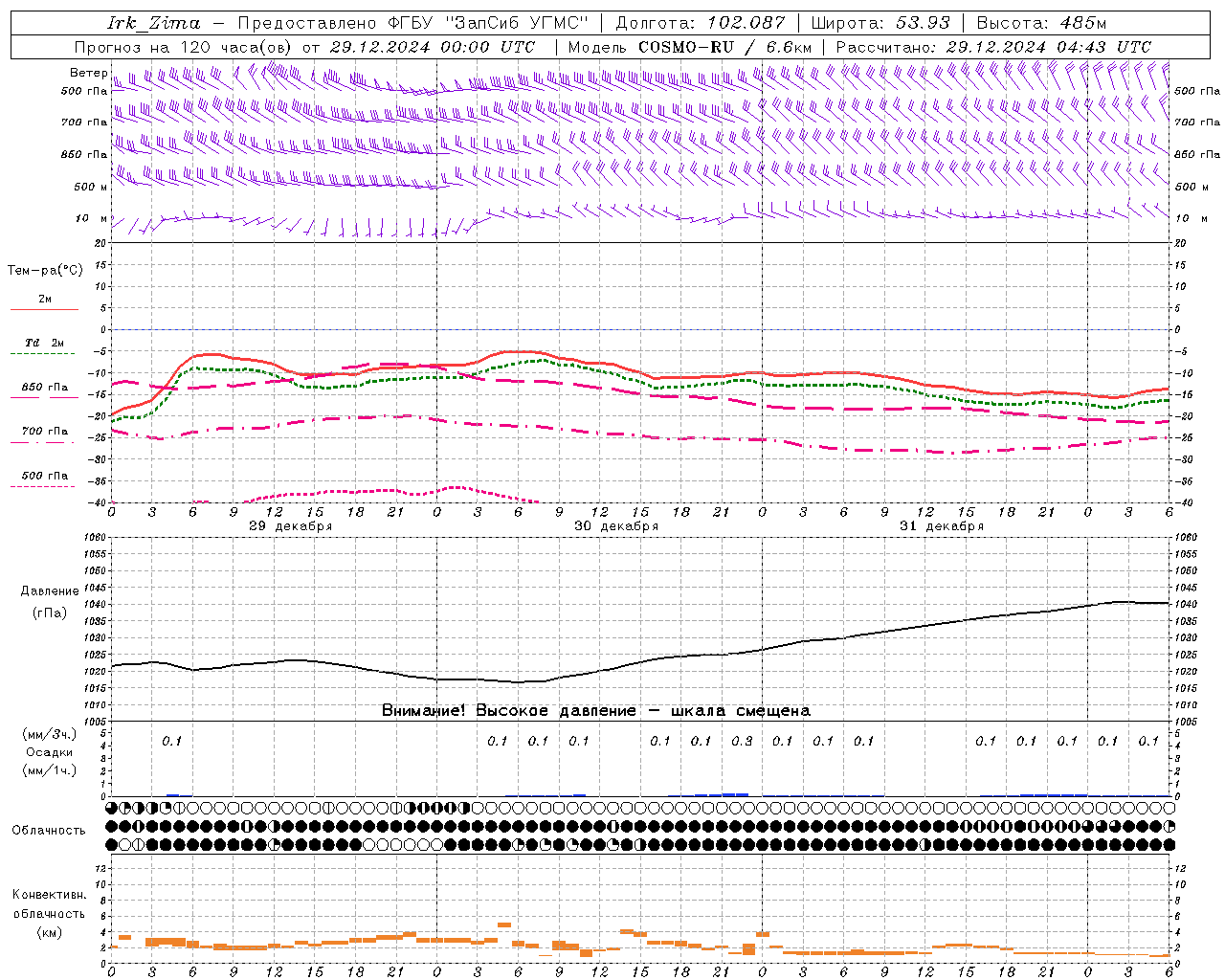Click the "Осадки" precipitation label

click(50, 753)
